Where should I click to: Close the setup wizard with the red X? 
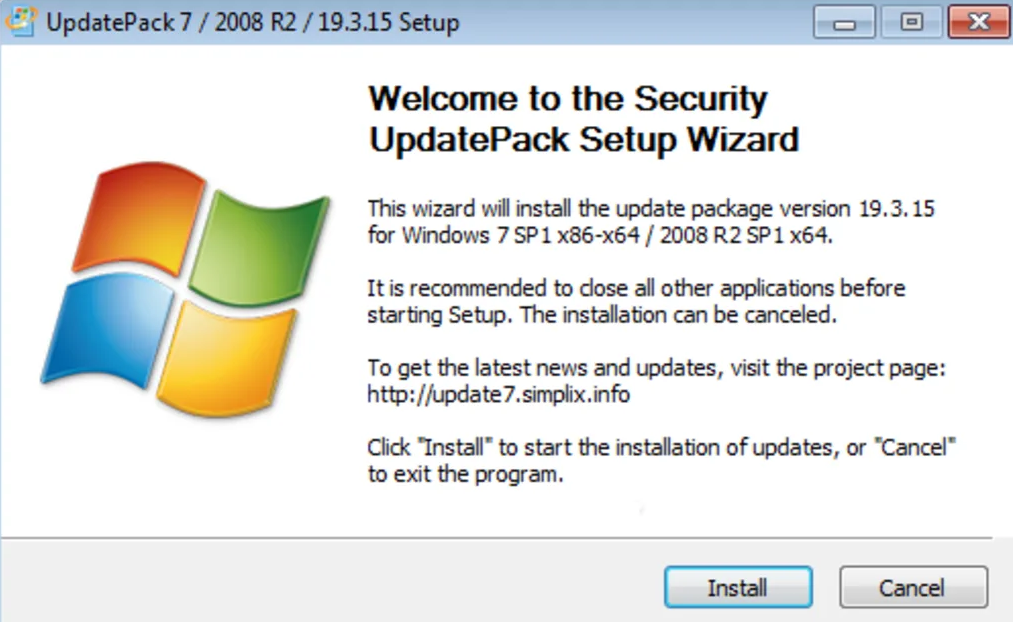pos(979,22)
